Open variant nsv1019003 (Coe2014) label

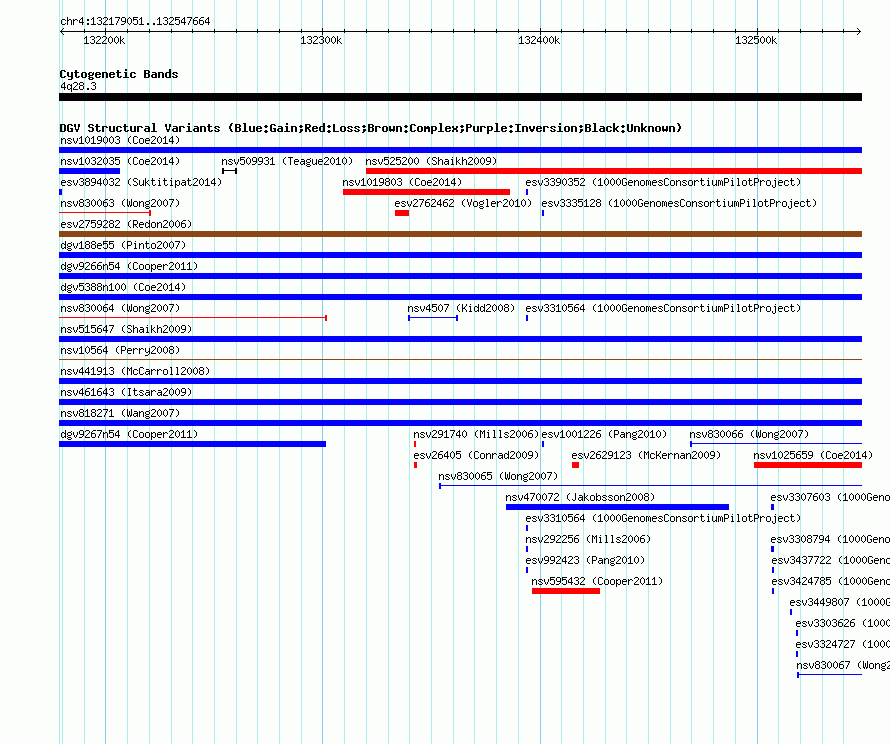(x=120, y=140)
